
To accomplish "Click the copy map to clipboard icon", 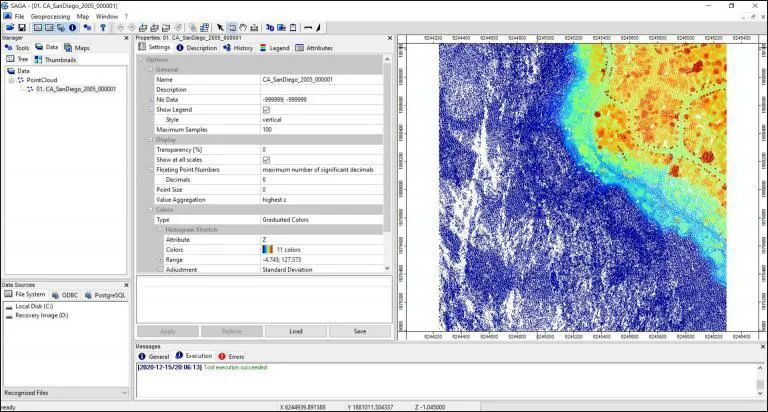I will tap(293, 28).
